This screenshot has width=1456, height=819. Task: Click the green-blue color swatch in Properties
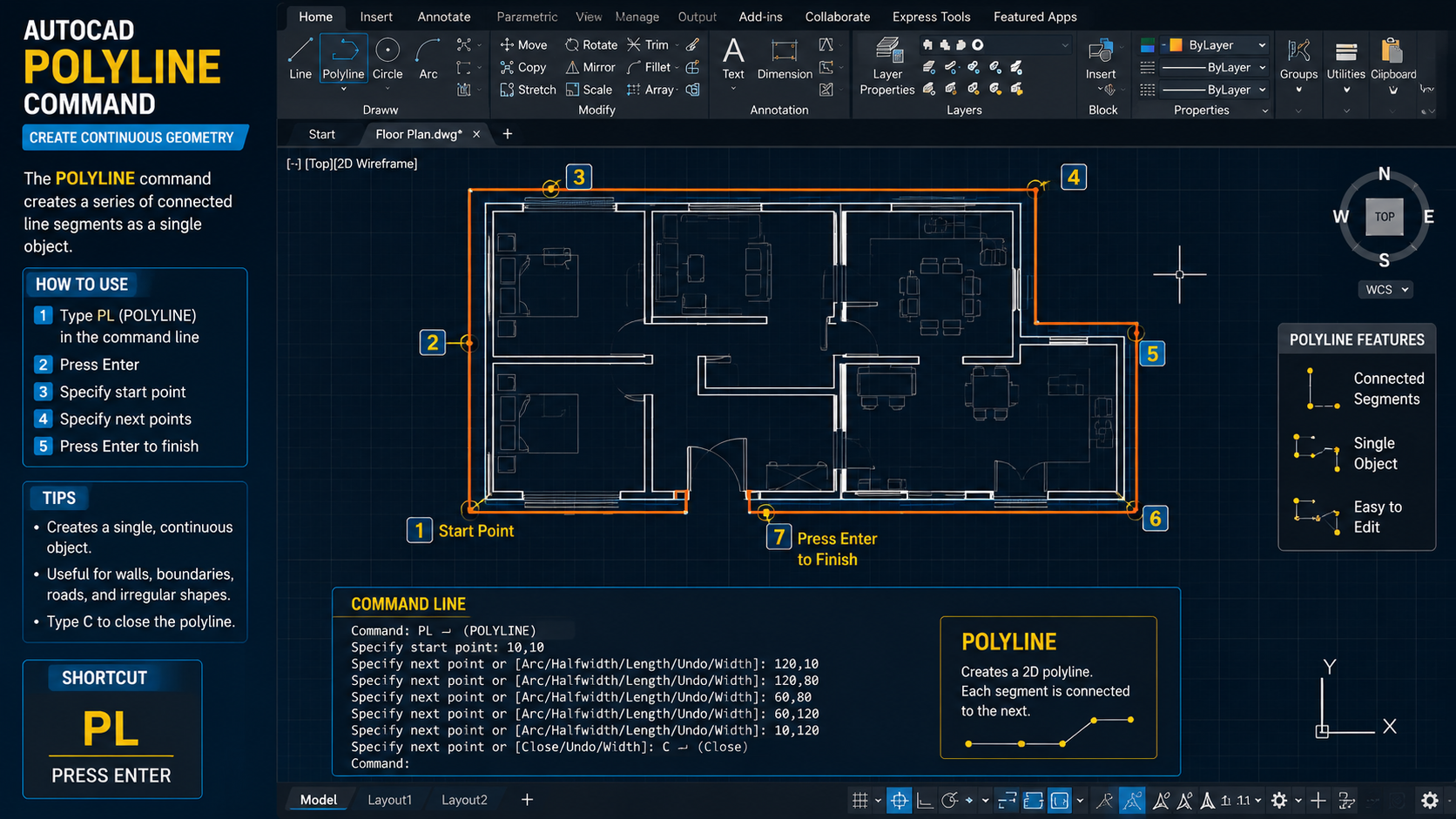1148,44
